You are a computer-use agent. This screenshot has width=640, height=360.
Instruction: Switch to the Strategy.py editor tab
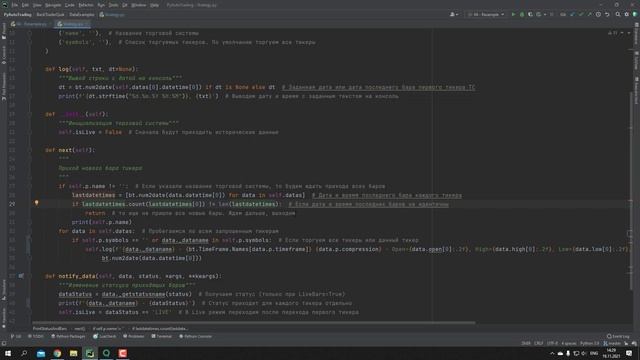[x=73, y=24]
